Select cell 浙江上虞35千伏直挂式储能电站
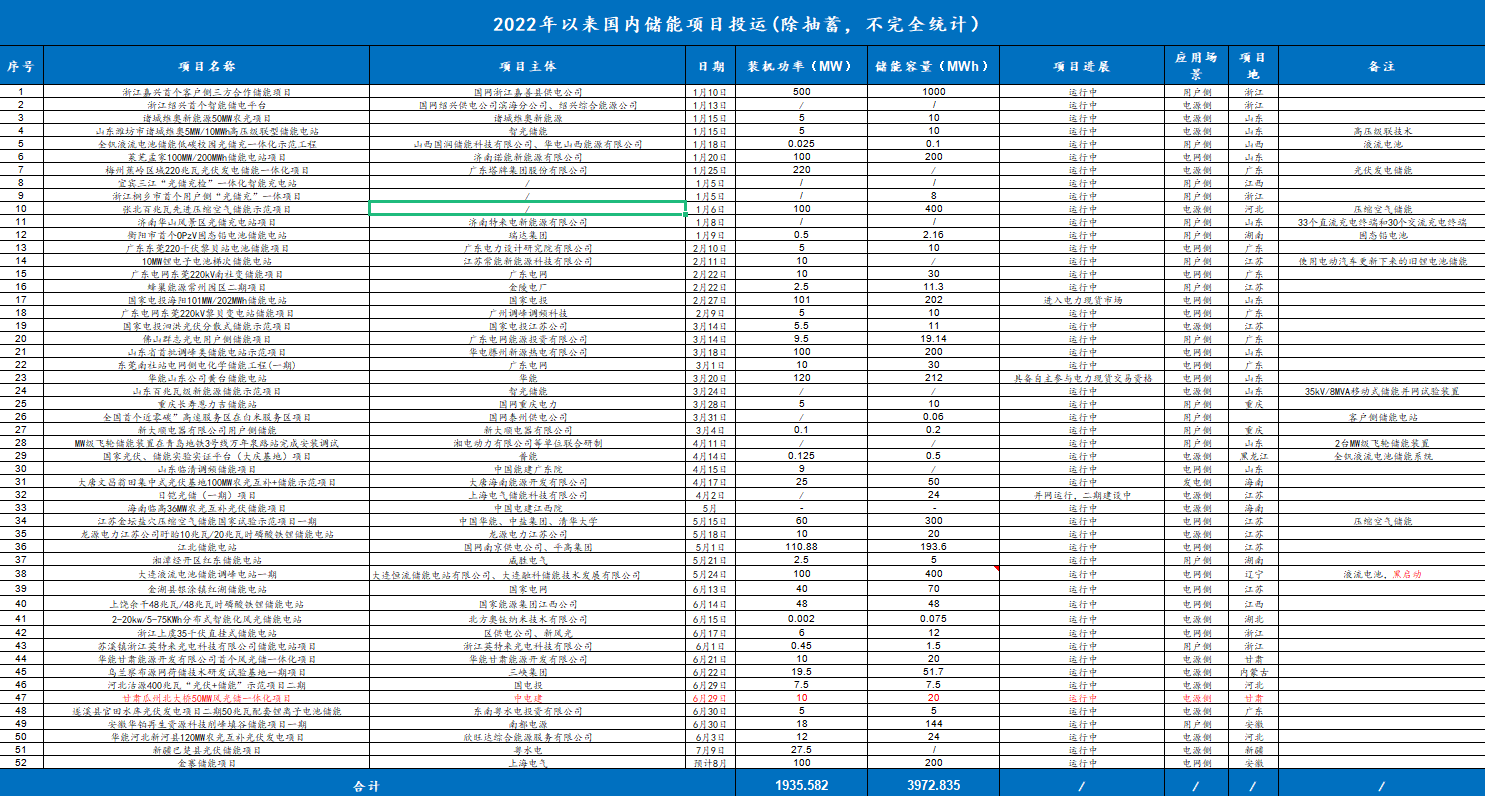 point(206,633)
